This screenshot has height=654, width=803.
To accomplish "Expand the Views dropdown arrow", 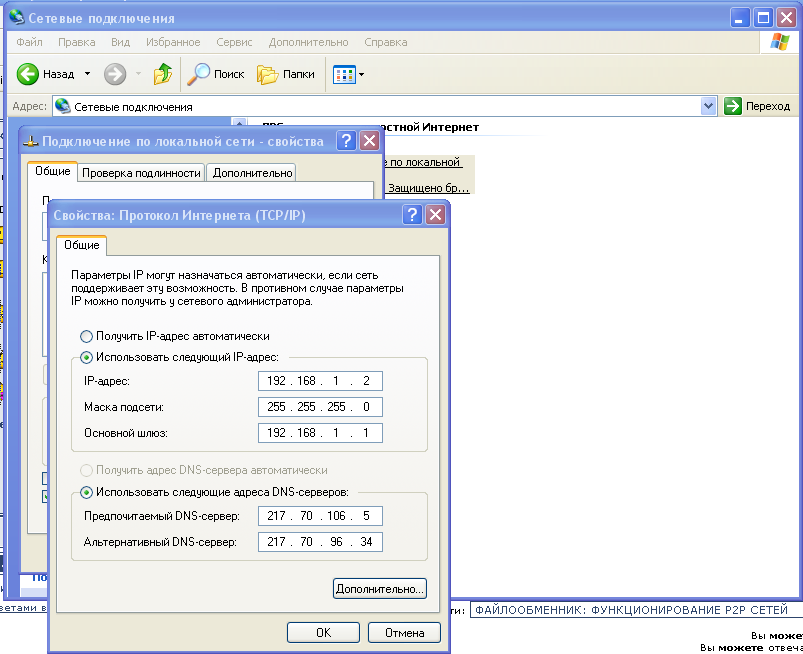I will [362, 74].
